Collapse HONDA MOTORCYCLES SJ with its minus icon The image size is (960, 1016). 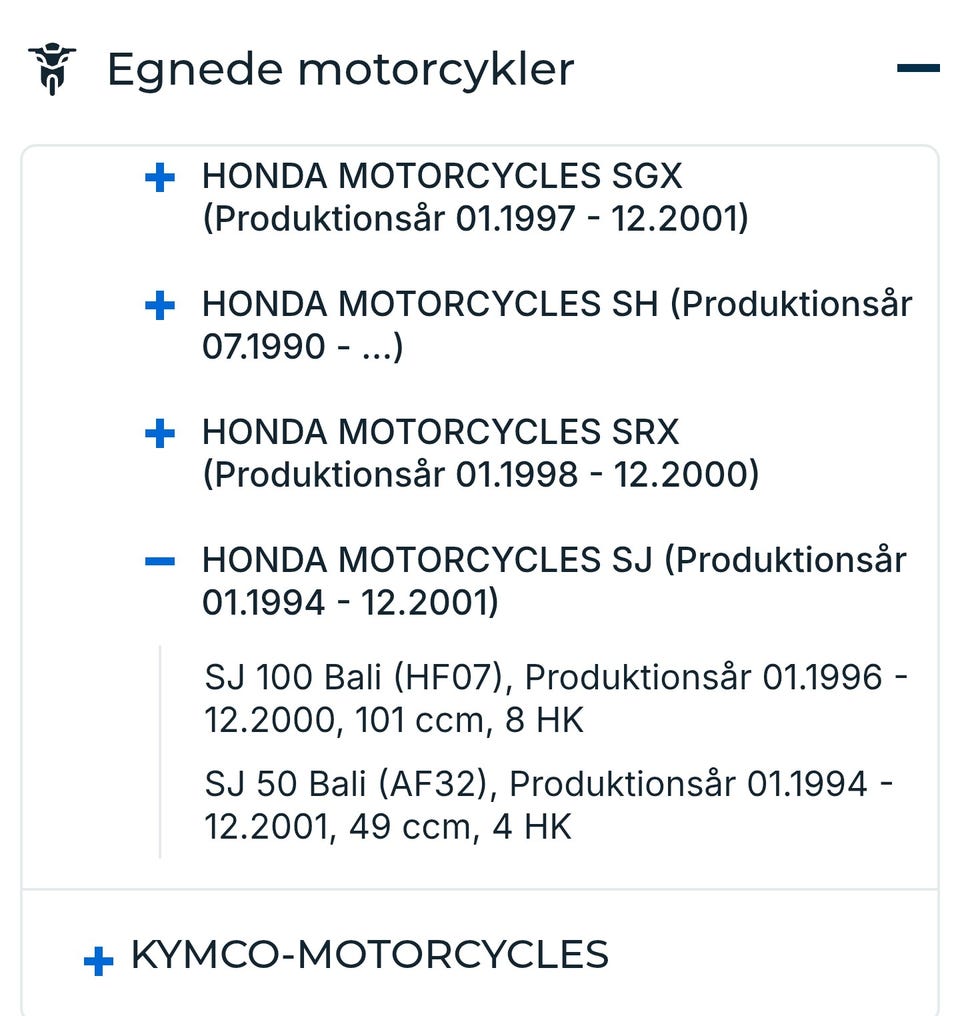pos(160,562)
